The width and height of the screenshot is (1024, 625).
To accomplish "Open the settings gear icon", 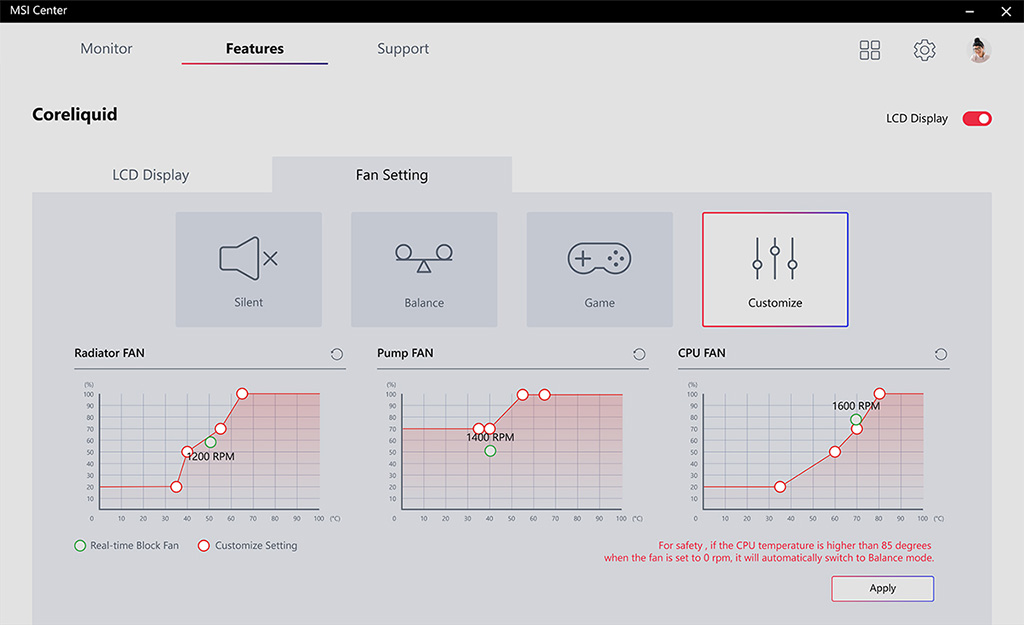I will [x=924, y=50].
